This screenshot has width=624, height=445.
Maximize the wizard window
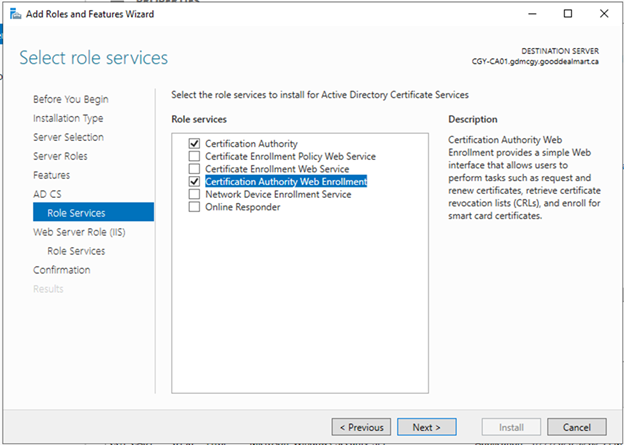click(568, 14)
